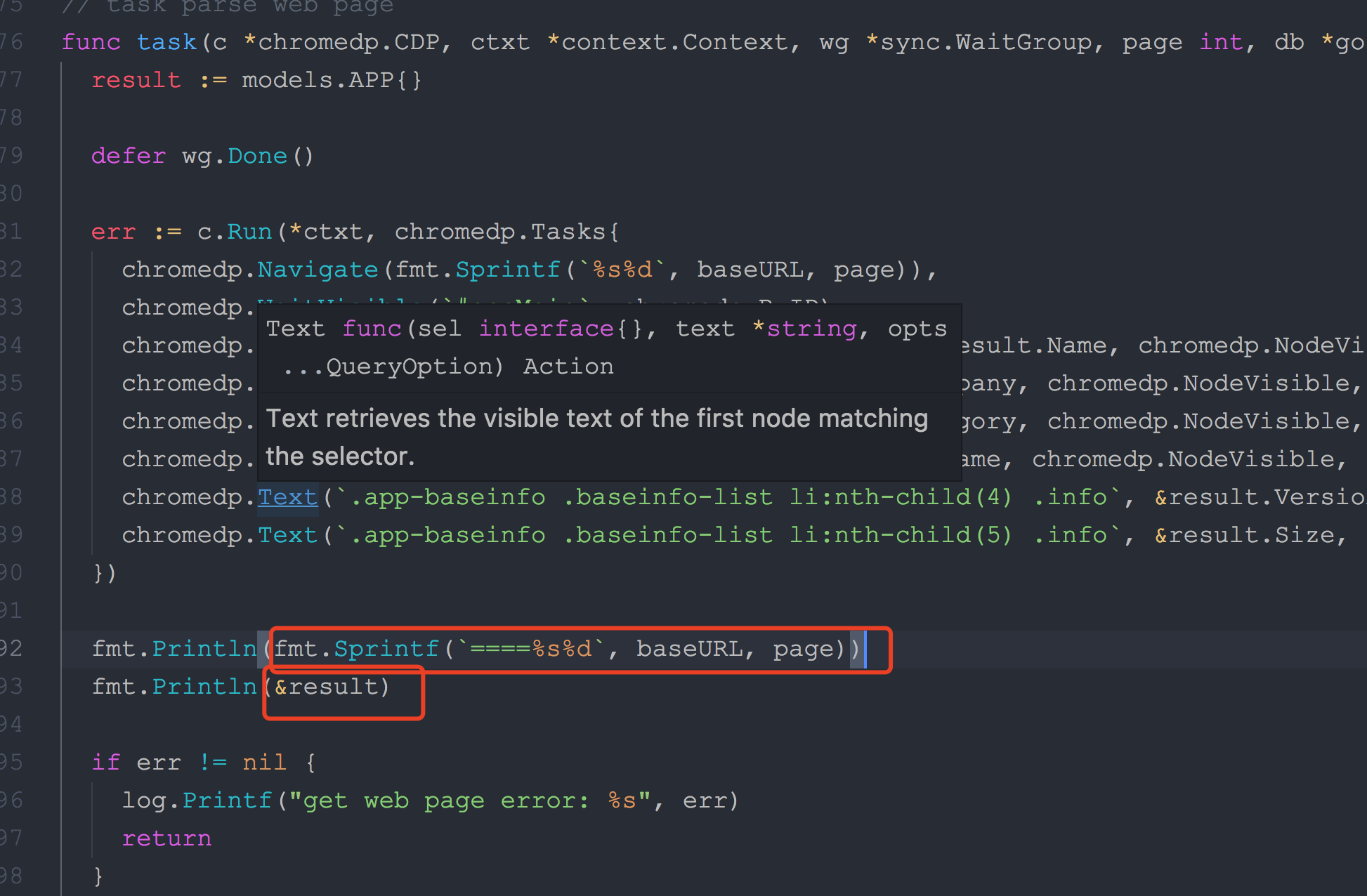Select the chromedp.Navigate call
This screenshot has height=896, width=1367.
318,269
